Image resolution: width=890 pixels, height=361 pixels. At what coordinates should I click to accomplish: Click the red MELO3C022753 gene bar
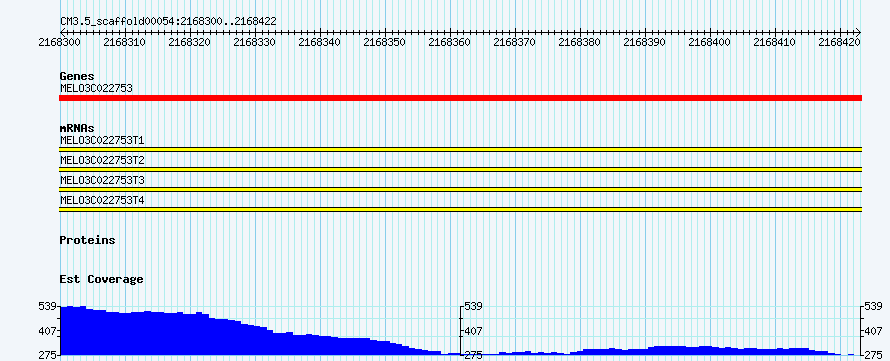pos(460,98)
